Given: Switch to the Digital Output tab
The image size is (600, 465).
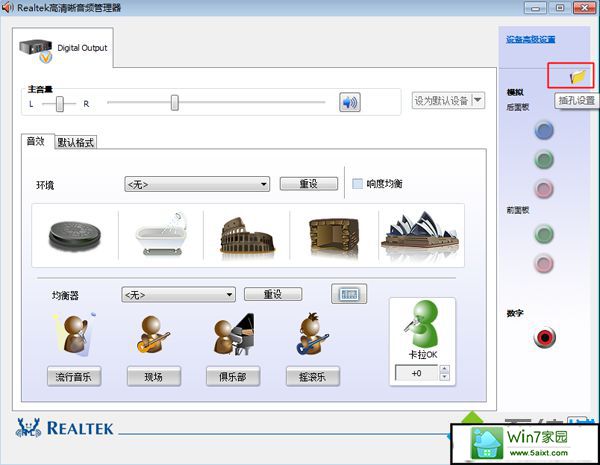Looking at the screenshot, I should pyautogui.click(x=63, y=48).
